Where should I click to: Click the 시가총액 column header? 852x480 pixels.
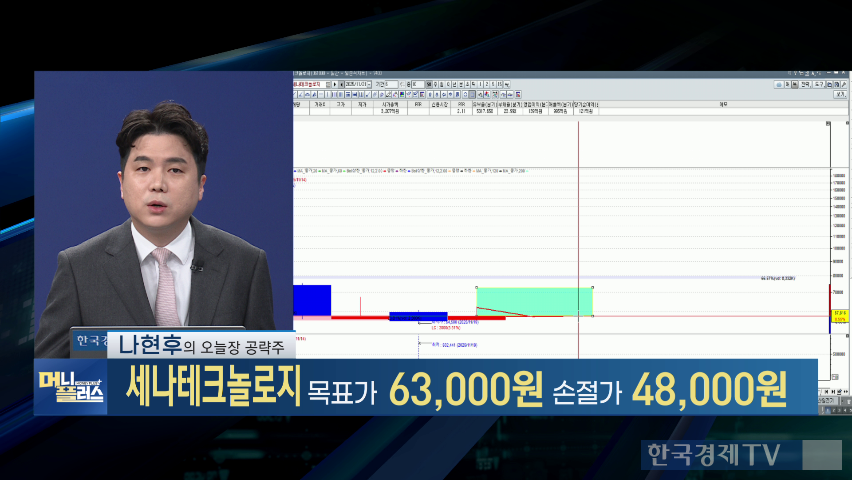coord(387,103)
